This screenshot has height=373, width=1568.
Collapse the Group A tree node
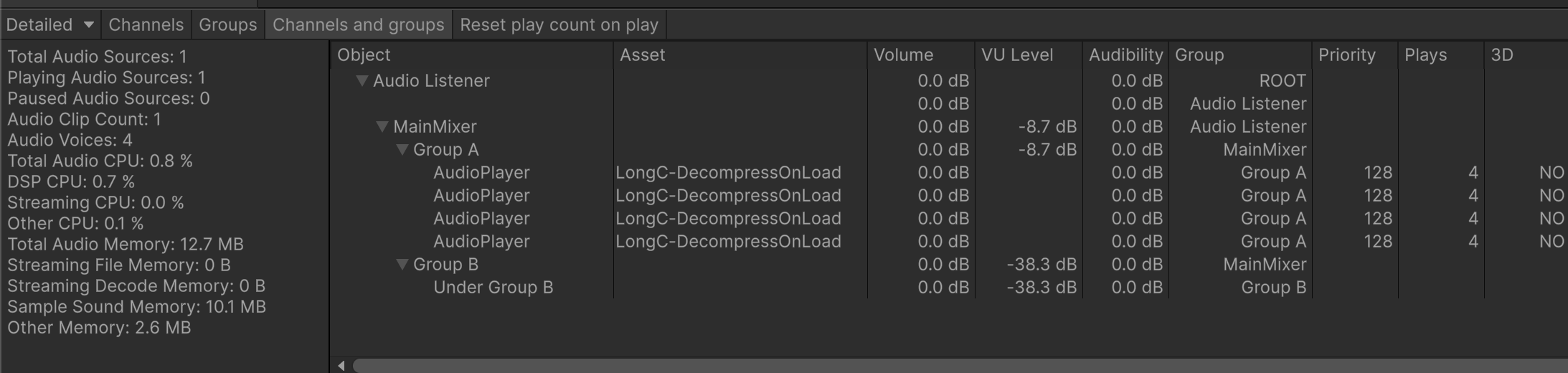[402, 150]
